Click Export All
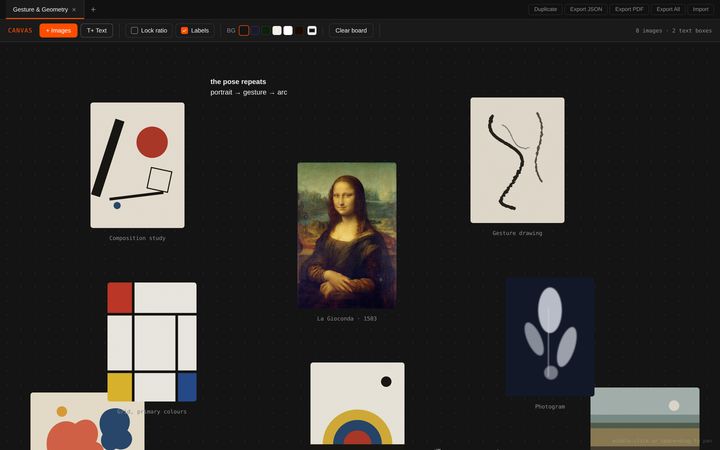Viewport: 720px width, 450px height. click(x=668, y=9)
